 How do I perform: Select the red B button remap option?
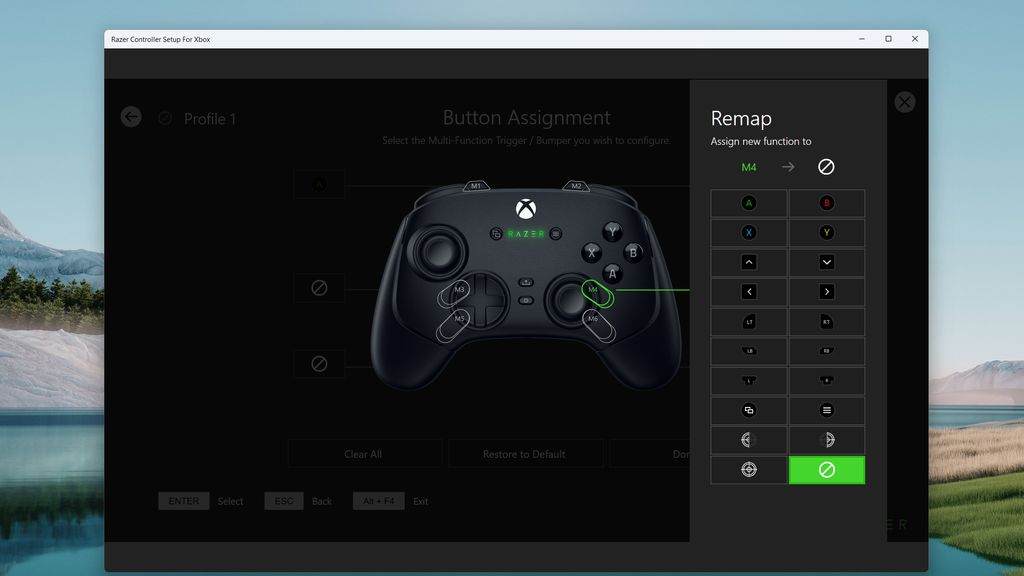(x=827, y=202)
